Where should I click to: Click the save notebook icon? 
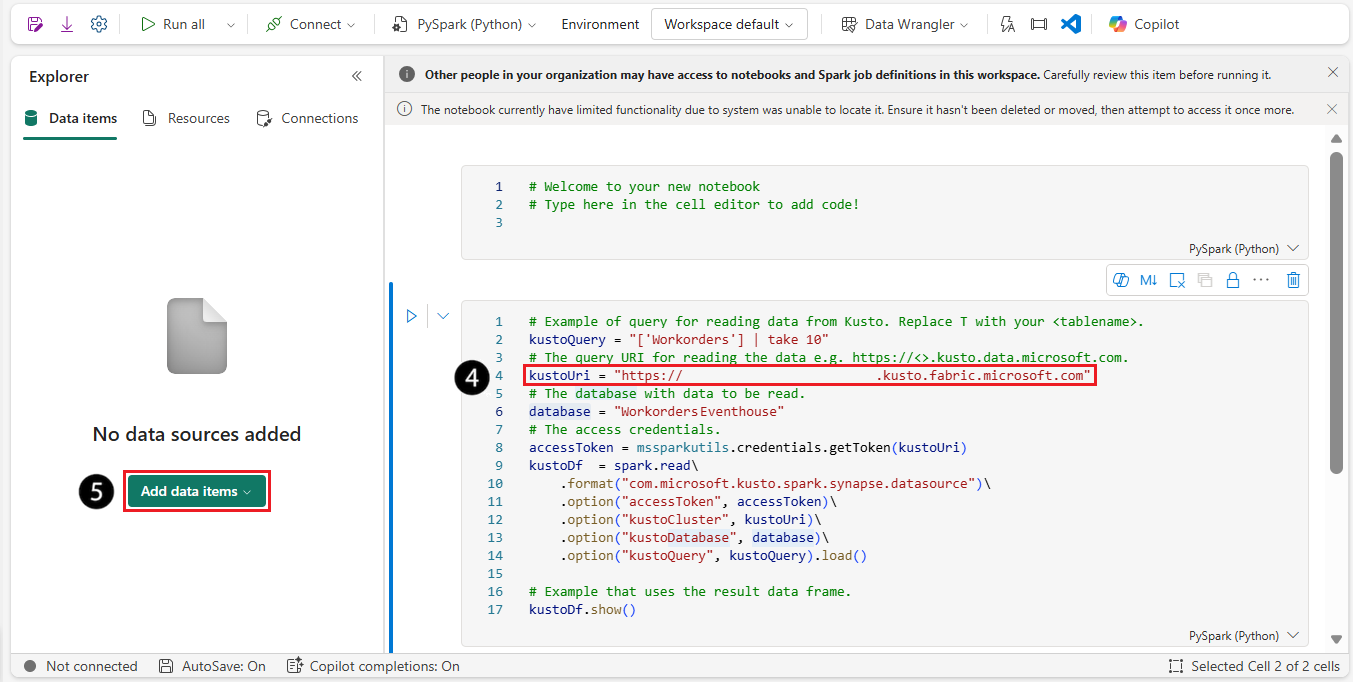coord(35,24)
